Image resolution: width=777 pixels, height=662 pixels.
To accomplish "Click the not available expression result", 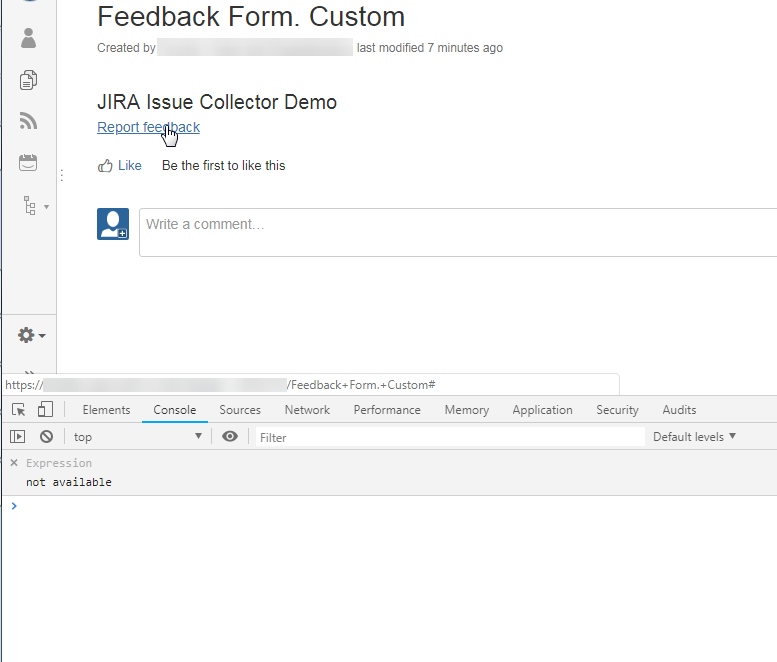I will point(69,482).
